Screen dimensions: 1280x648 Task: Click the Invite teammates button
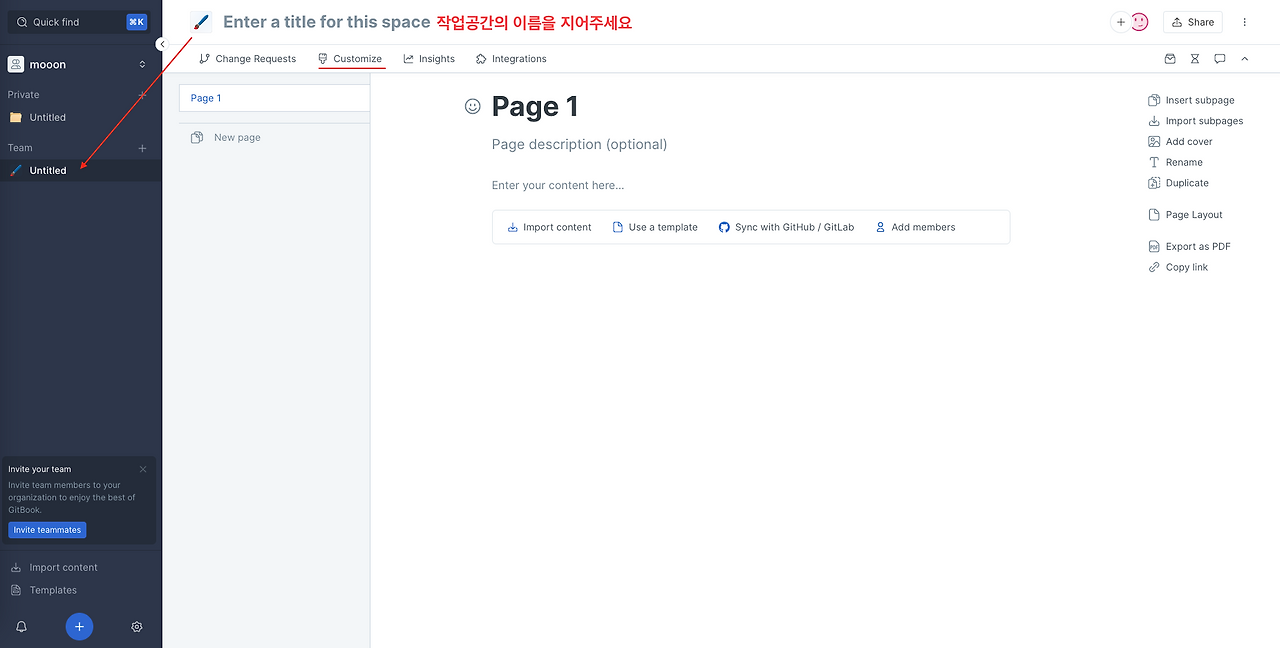click(x=46, y=529)
